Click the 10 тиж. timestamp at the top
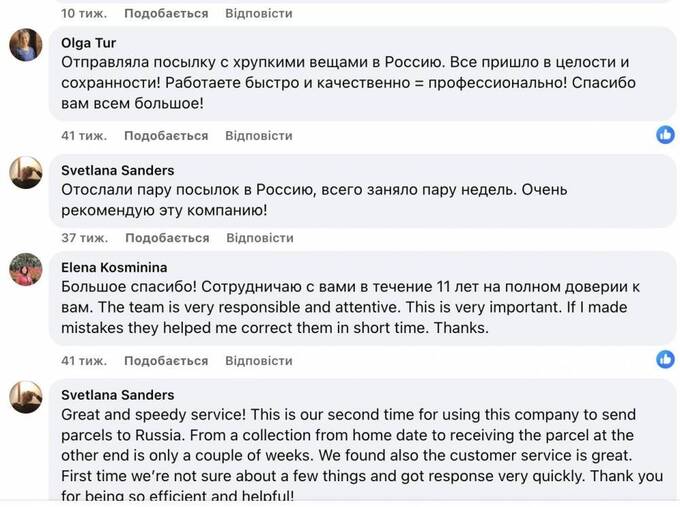The image size is (680, 507). point(82,13)
